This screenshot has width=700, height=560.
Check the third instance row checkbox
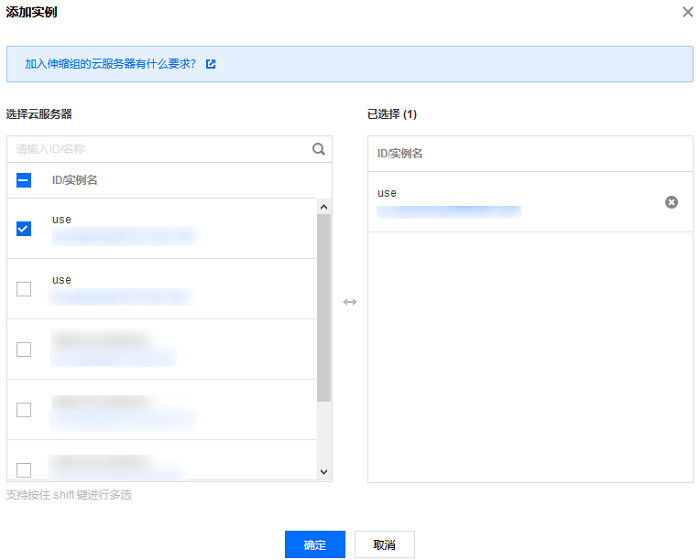coord(24,349)
